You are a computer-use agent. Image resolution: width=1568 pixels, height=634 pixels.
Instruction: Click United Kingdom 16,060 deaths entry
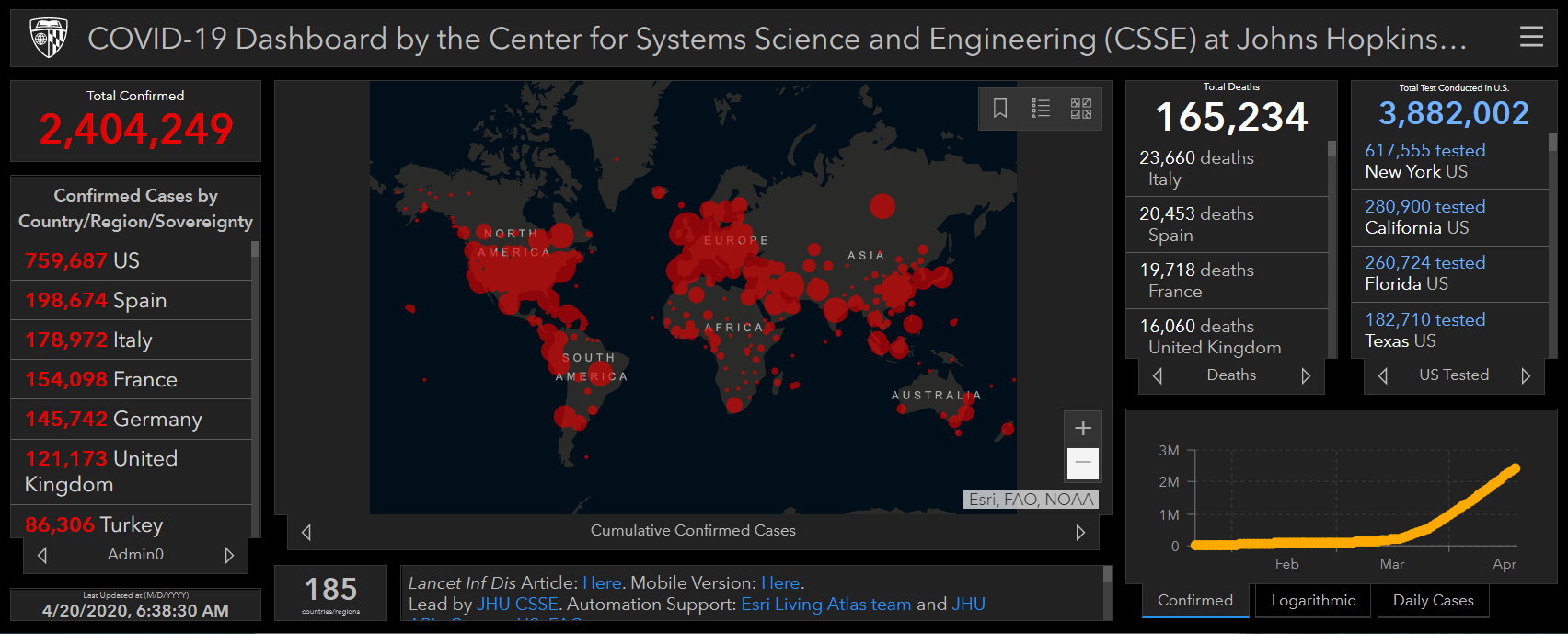point(1227,335)
